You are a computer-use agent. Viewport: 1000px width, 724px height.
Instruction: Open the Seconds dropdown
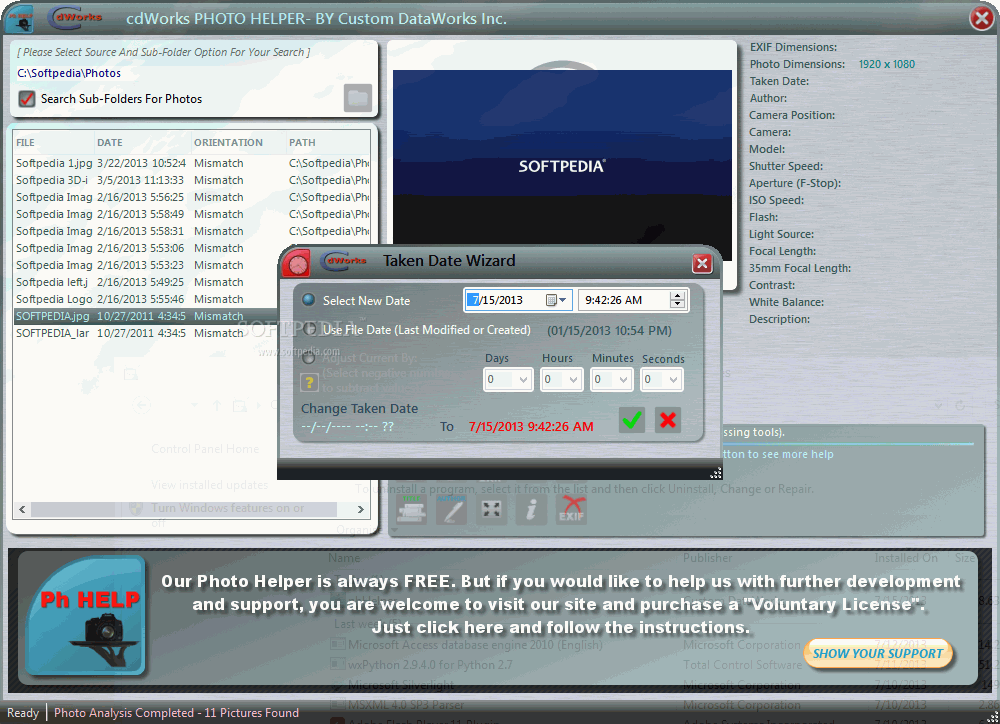673,380
